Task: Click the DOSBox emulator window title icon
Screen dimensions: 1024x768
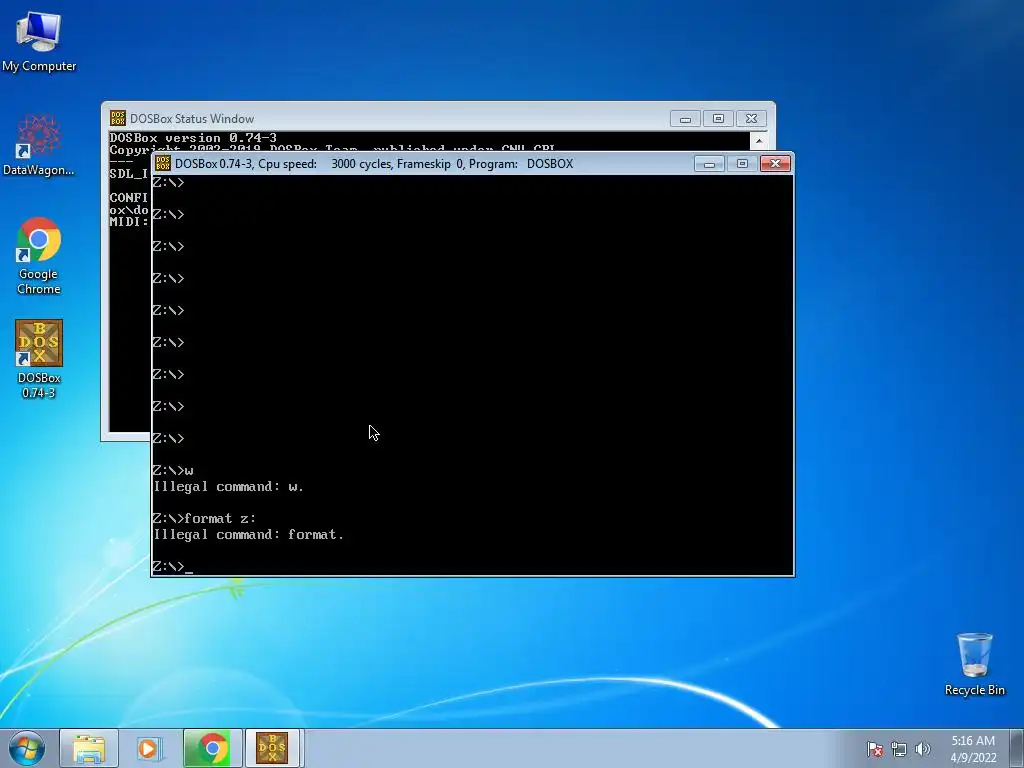Action: coord(163,163)
